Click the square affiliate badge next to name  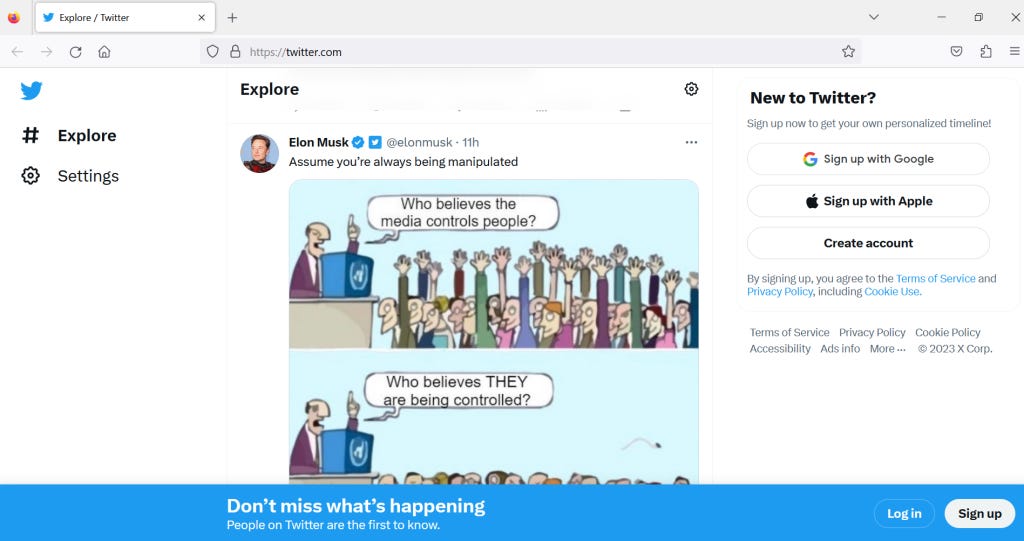375,142
